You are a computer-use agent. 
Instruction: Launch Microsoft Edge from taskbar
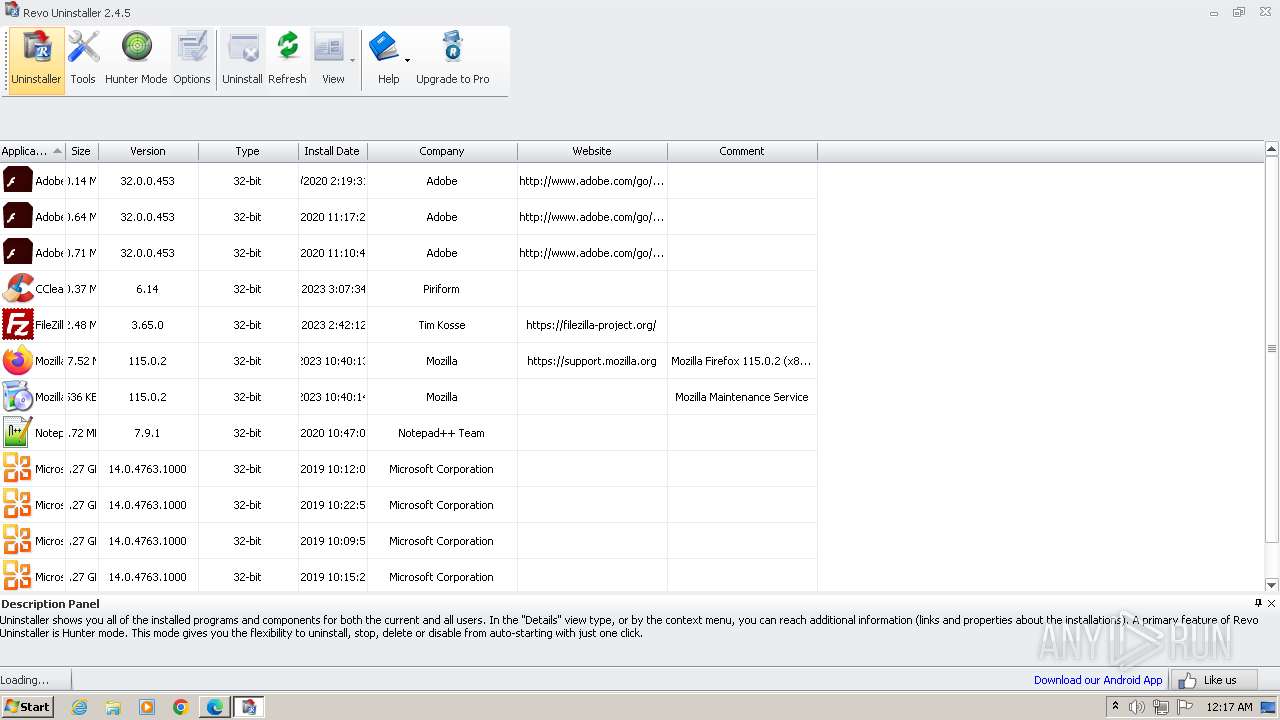215,707
